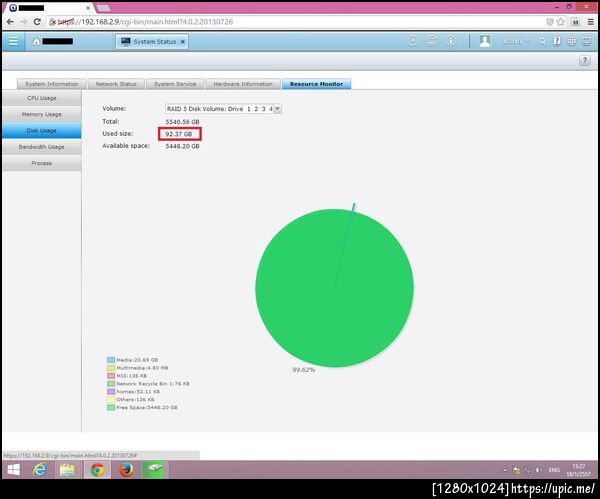Switch to System Information tab

pos(52,84)
